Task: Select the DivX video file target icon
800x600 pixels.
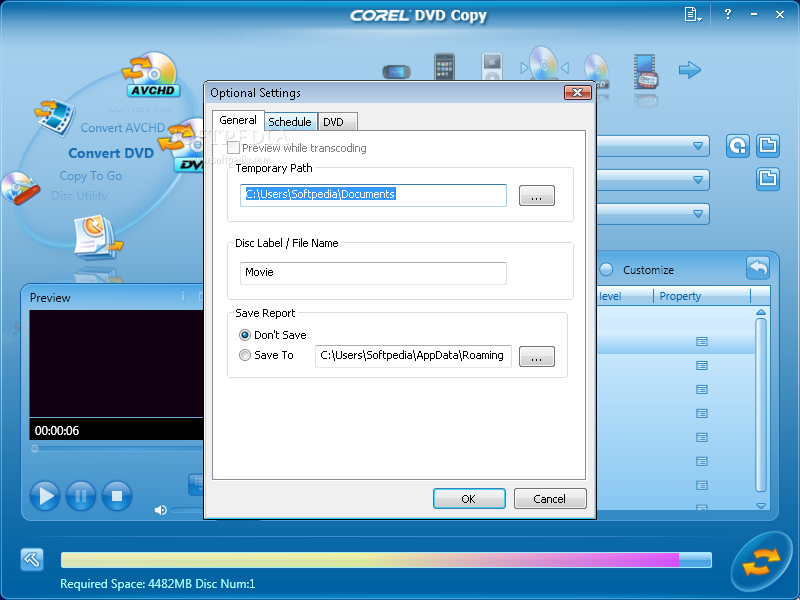Action: (x=645, y=71)
